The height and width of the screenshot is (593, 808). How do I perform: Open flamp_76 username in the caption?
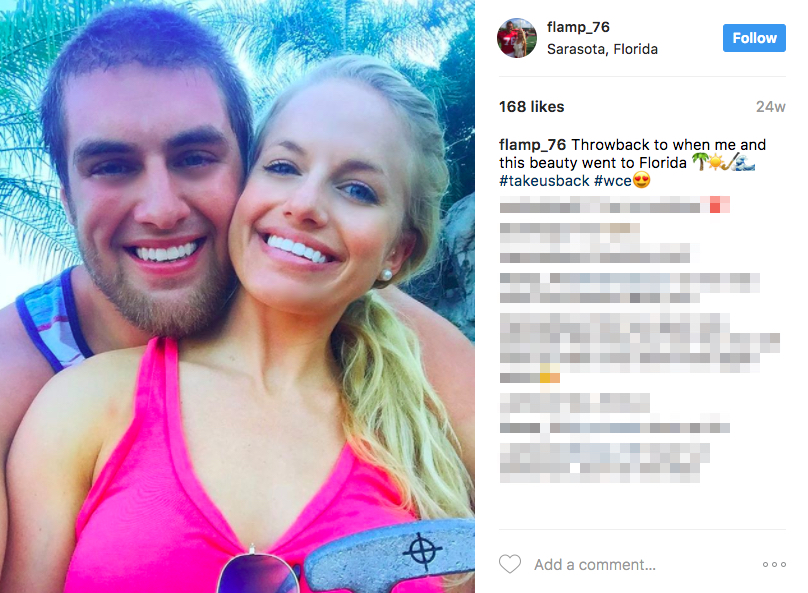[x=532, y=145]
